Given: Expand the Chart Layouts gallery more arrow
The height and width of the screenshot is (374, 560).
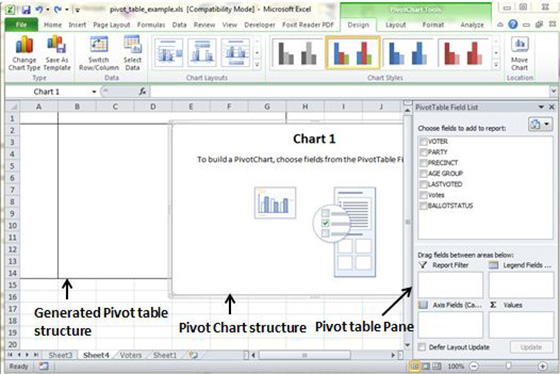Looking at the screenshot, I should point(257,65).
